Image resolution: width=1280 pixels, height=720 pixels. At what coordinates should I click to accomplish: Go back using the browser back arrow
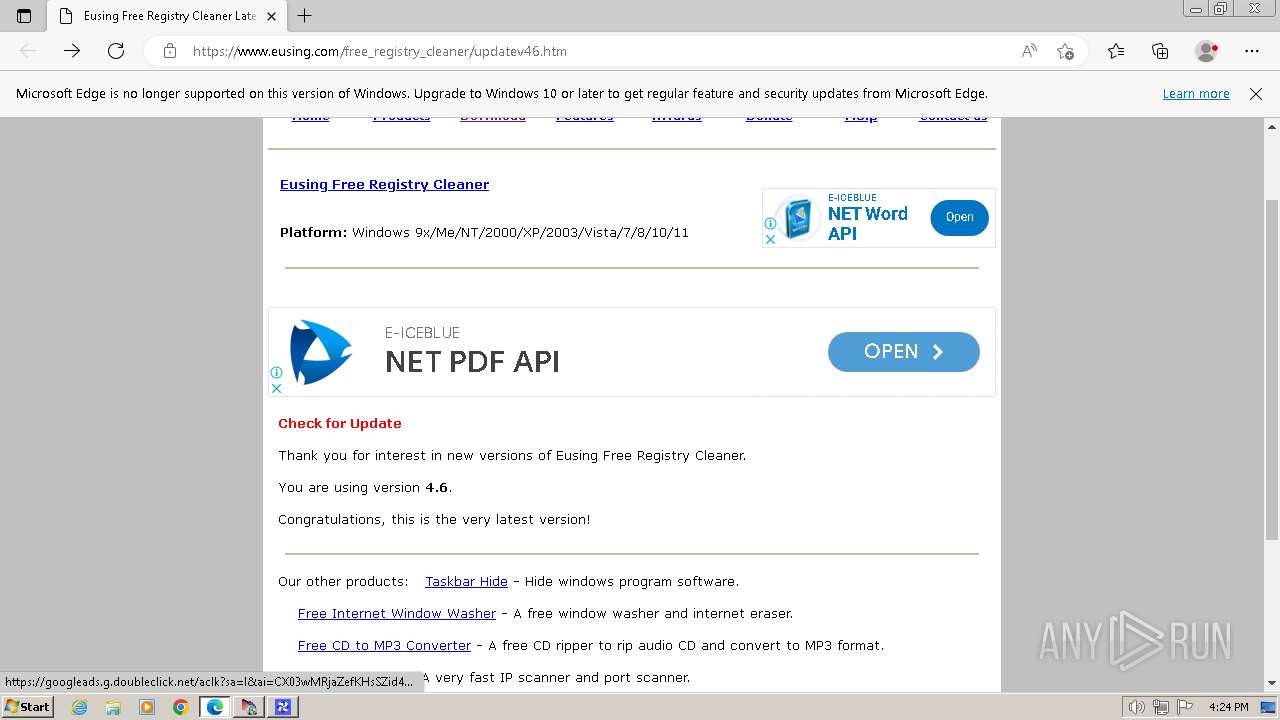[28, 51]
